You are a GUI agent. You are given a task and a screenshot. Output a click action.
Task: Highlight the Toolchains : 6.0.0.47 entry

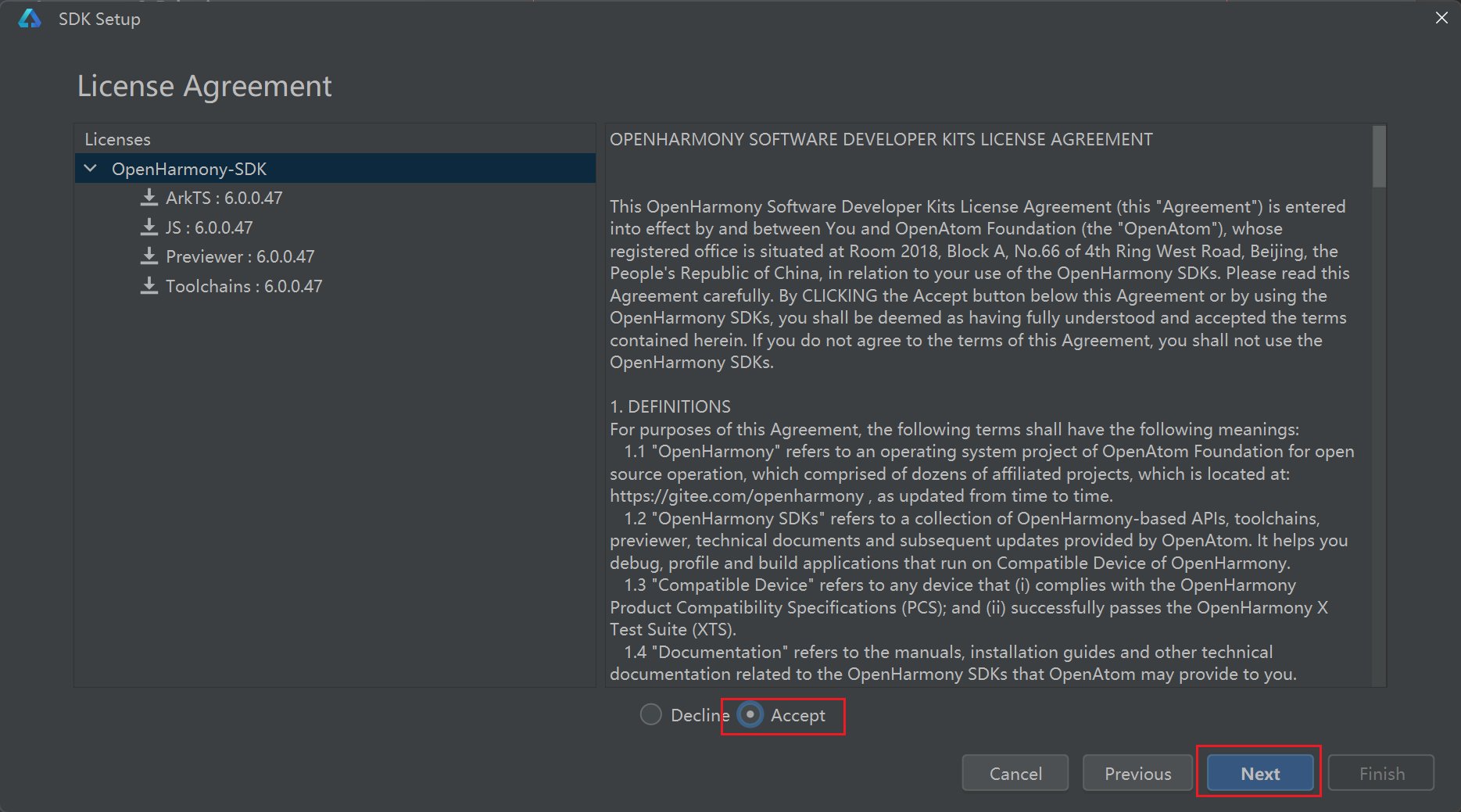[244, 286]
